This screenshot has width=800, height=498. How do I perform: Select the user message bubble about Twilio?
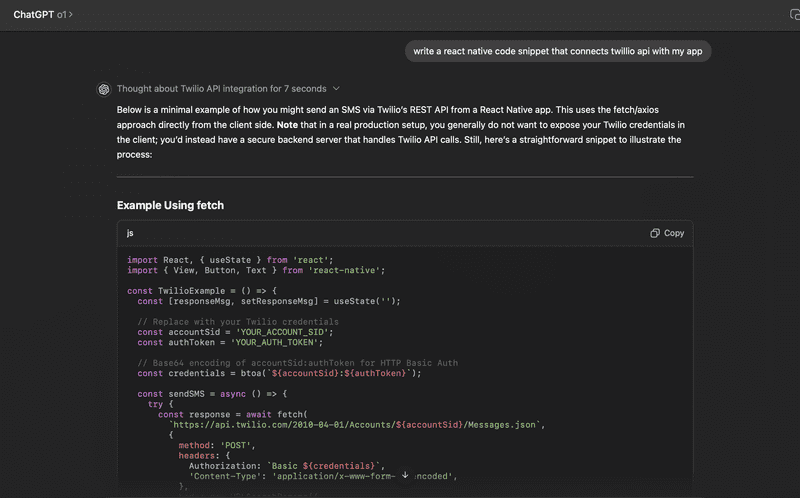coord(558,51)
